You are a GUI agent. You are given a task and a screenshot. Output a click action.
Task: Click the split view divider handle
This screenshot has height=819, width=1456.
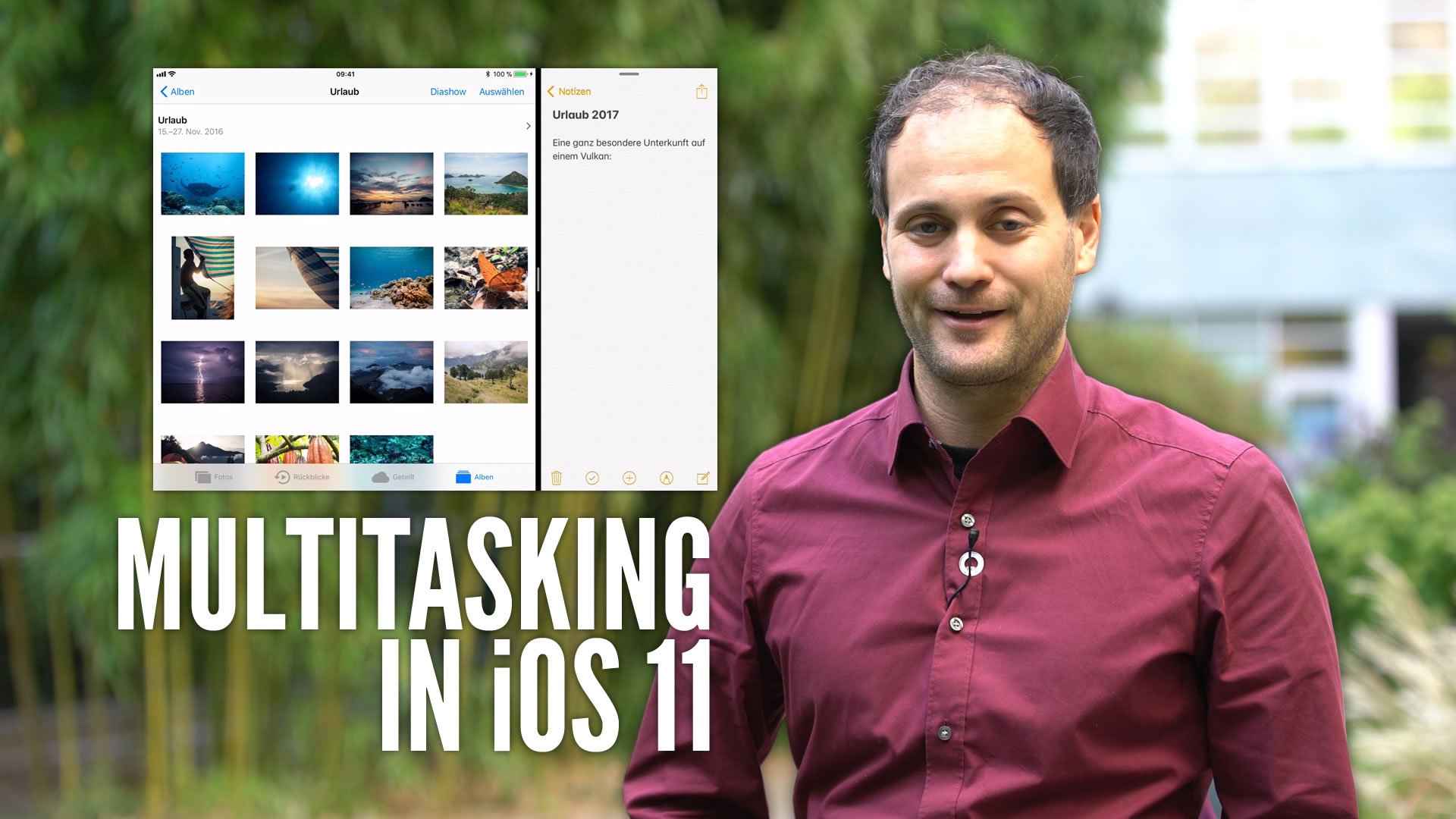coord(538,279)
